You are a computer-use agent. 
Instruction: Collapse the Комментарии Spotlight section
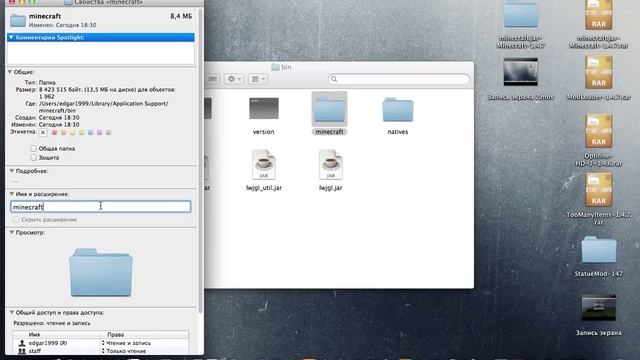pos(11,37)
